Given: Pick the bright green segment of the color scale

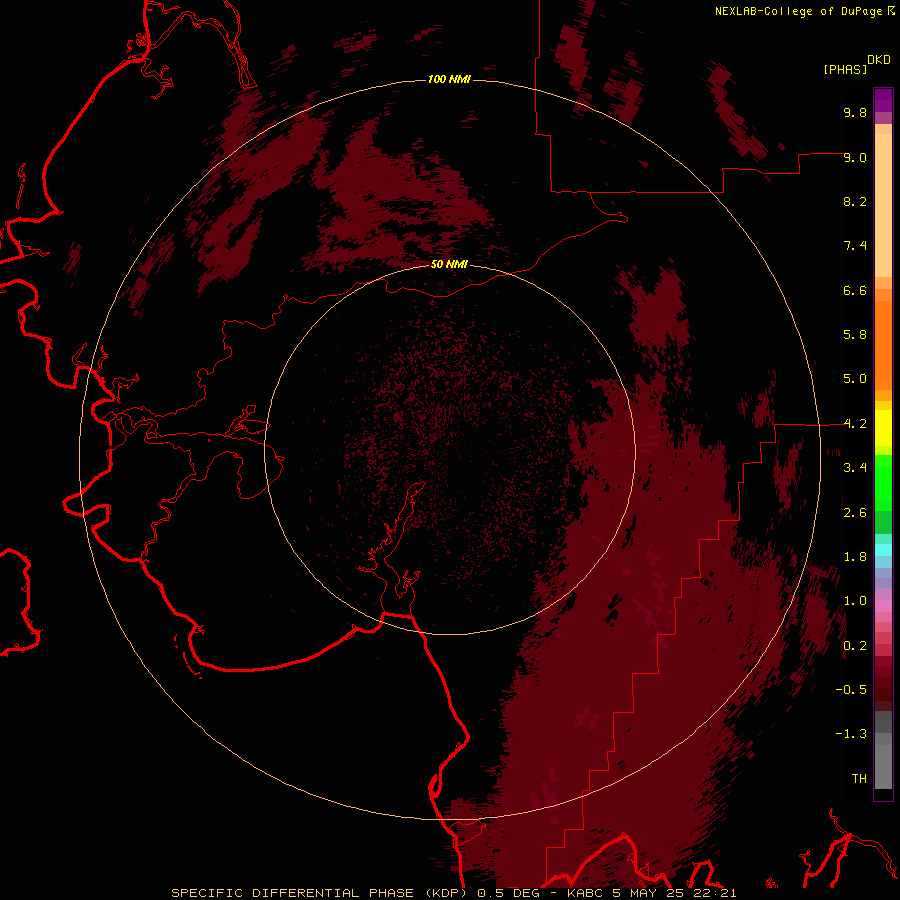Looking at the screenshot, I should click(x=883, y=483).
